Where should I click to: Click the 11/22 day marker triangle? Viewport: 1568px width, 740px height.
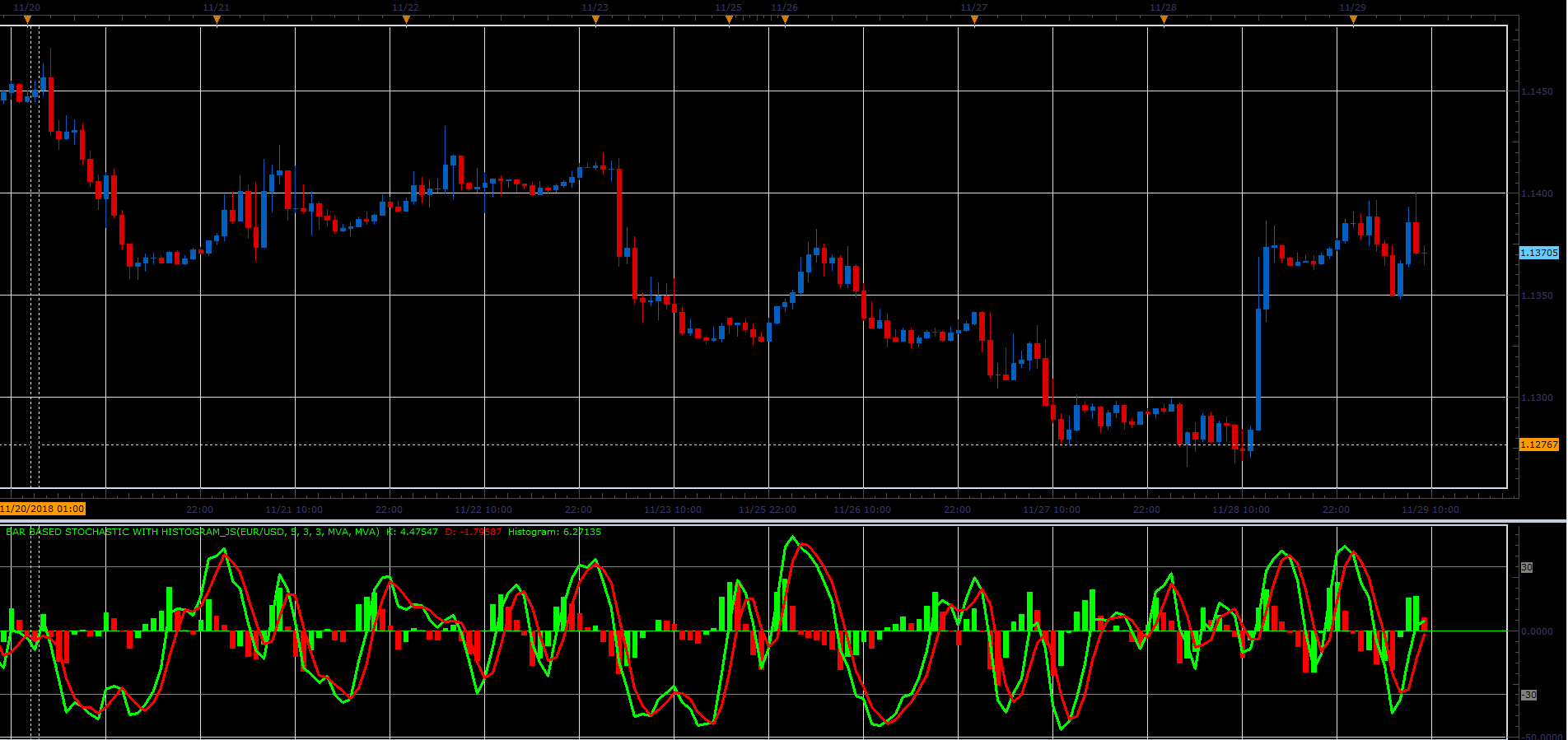point(406,20)
